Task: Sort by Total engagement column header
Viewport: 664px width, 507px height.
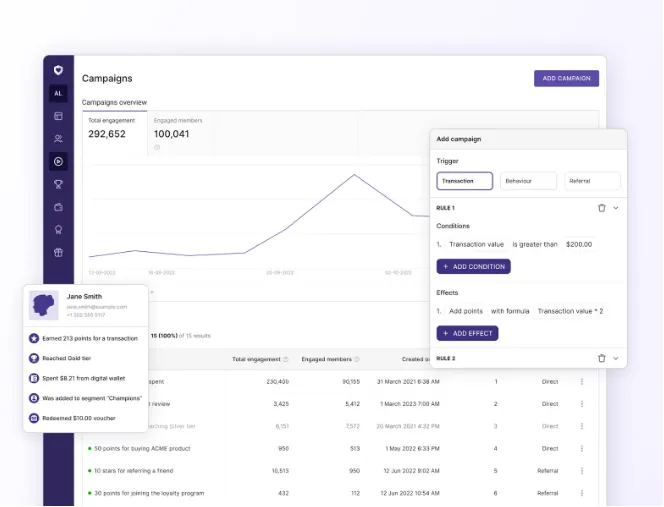Action: (x=256, y=359)
